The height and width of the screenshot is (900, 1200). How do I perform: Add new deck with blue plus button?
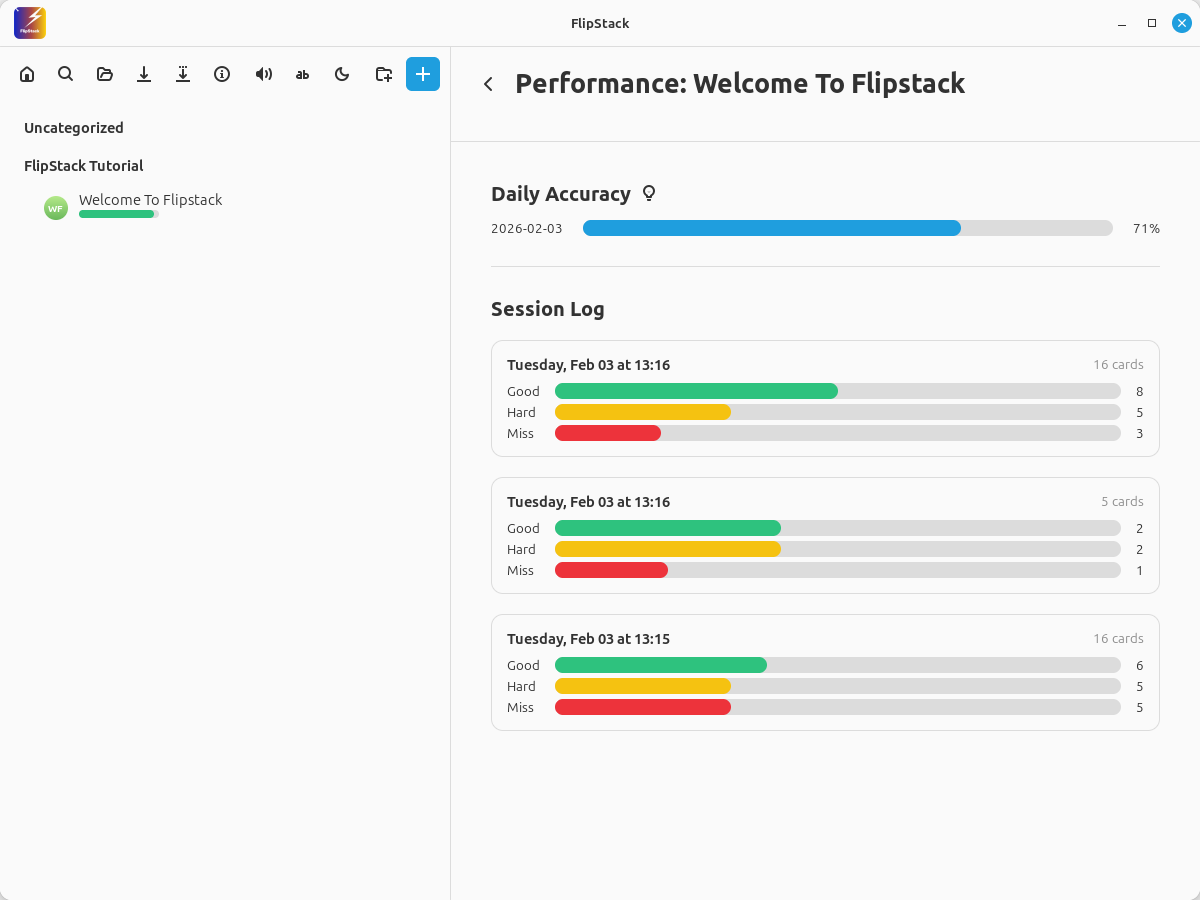(x=423, y=74)
